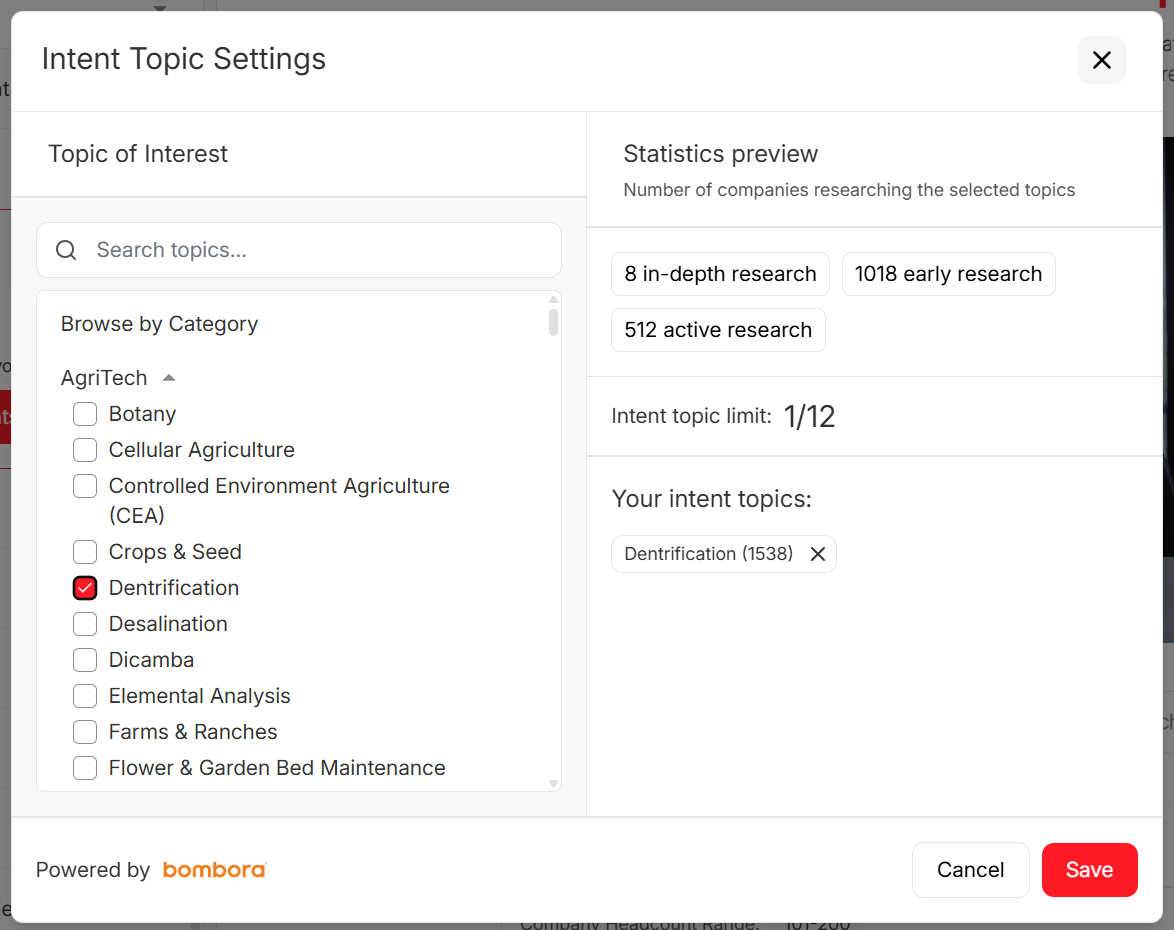This screenshot has height=930, width=1174.
Task: Click the Cancel button
Action: point(970,870)
